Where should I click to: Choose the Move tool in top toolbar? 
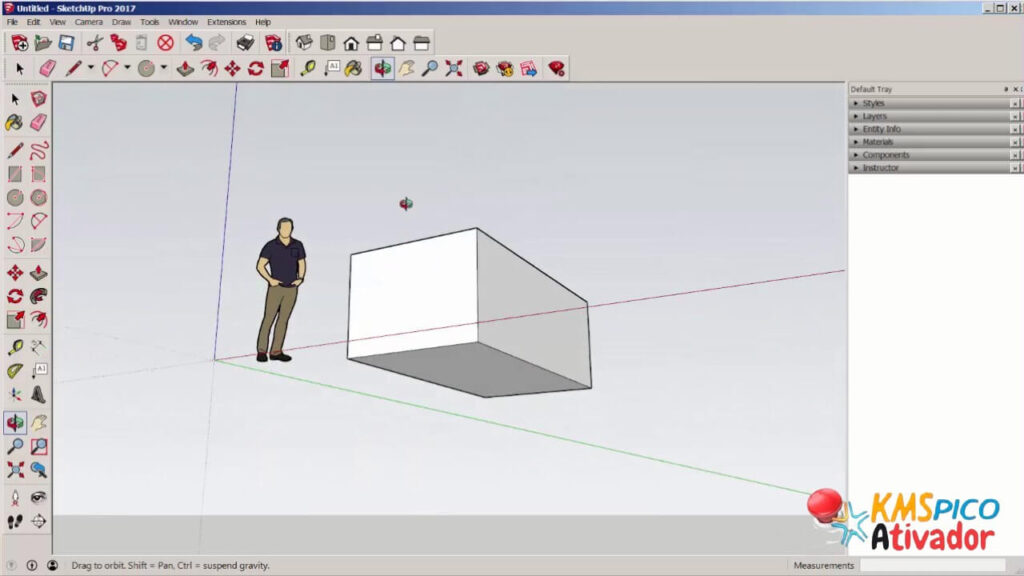coord(232,68)
